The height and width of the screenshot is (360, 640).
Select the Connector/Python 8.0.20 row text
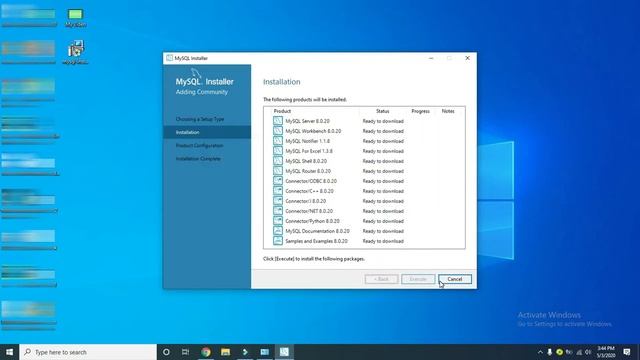[x=312, y=221]
